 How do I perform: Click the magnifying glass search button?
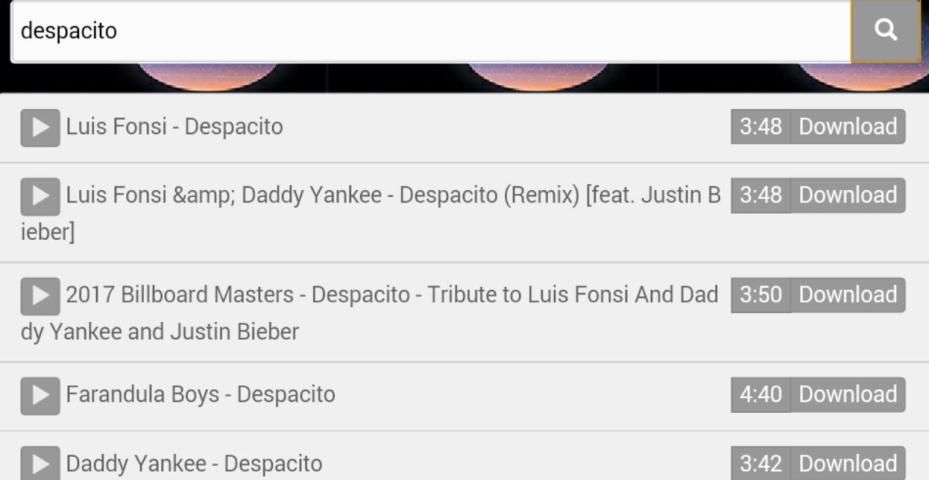coord(886,30)
